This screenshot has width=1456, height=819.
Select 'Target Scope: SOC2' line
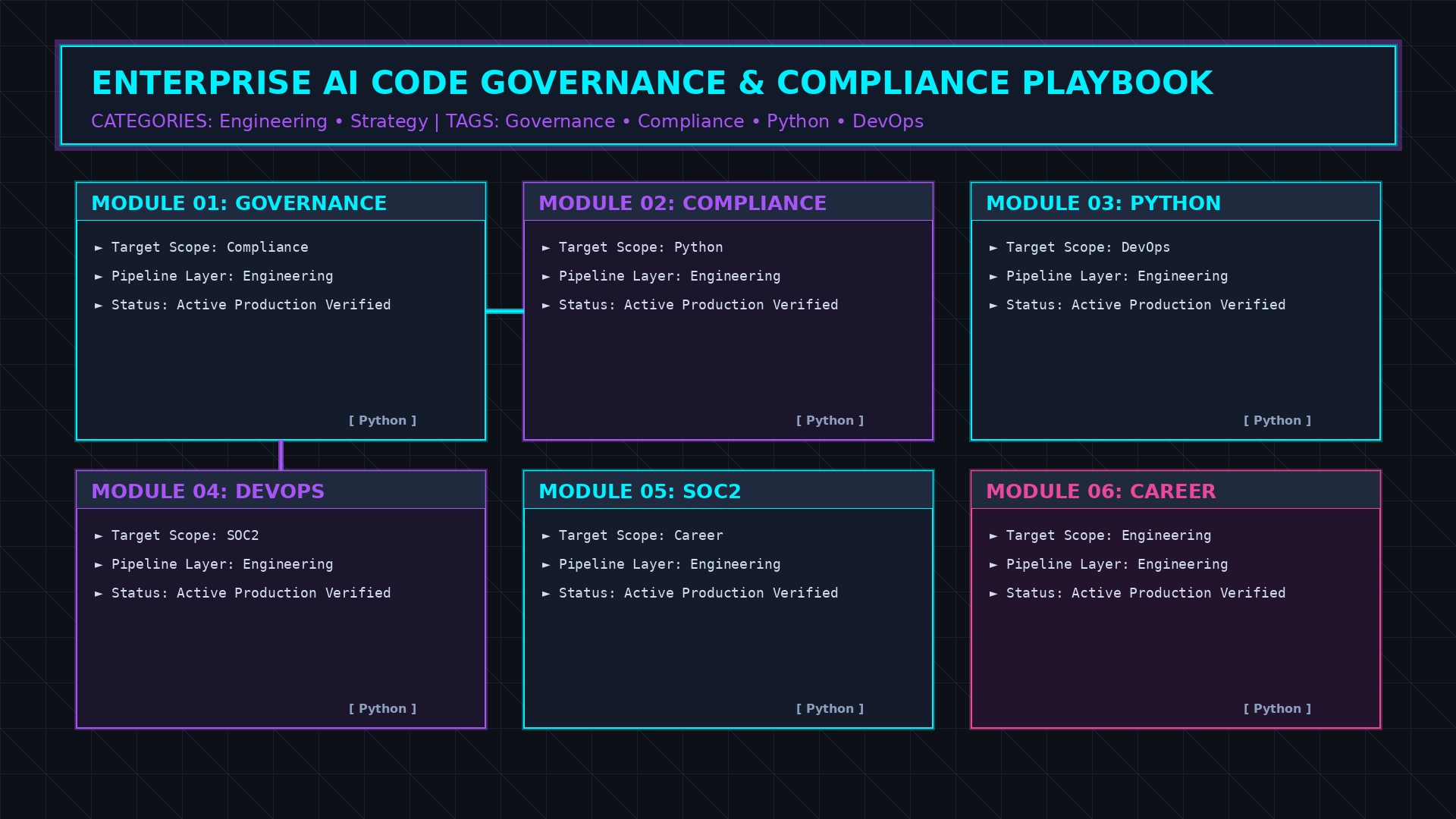[177, 535]
